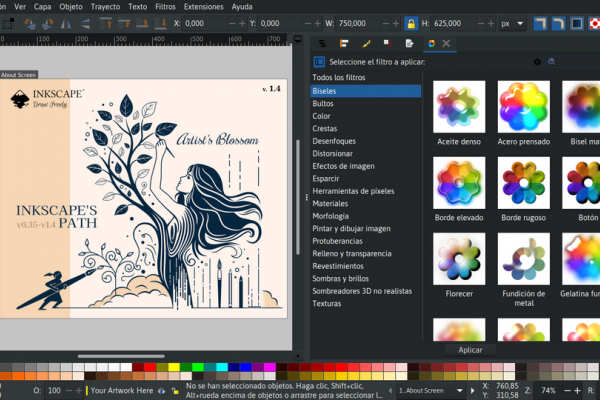Choose the Borde elevado filter thumbnail
The height and width of the screenshot is (400, 600).
459,183
